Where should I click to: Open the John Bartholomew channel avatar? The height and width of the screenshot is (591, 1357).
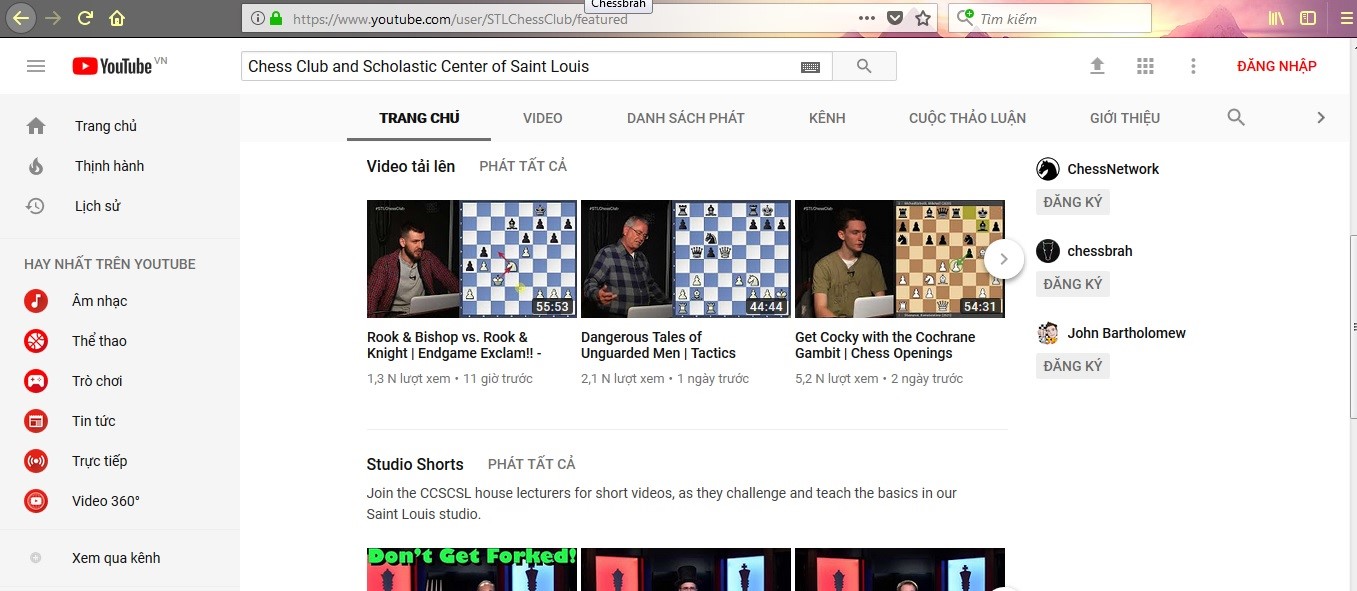coord(1048,333)
